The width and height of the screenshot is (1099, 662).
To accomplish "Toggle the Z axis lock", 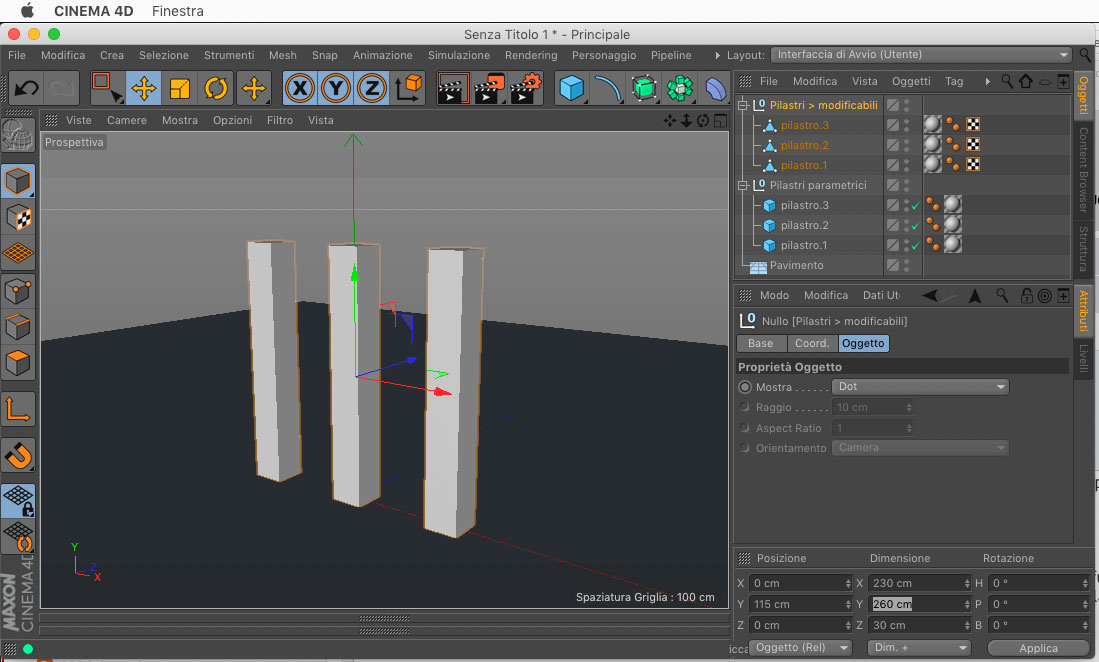I will click(371, 88).
